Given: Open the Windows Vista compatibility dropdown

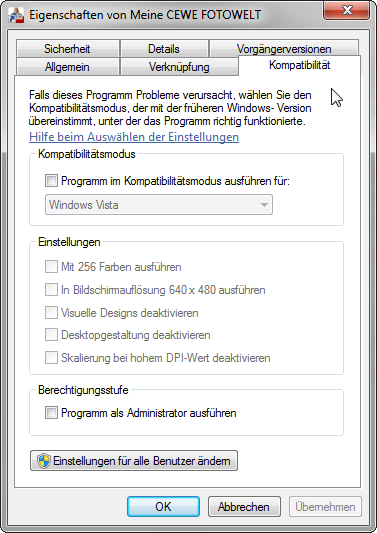Looking at the screenshot, I should click(x=159, y=205).
